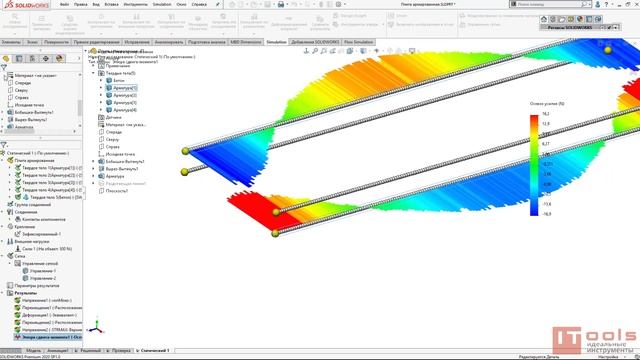Screen dimensions: 640x360
Task: Open the ConfigurationManager tab icon
Action: (x=32, y=58)
